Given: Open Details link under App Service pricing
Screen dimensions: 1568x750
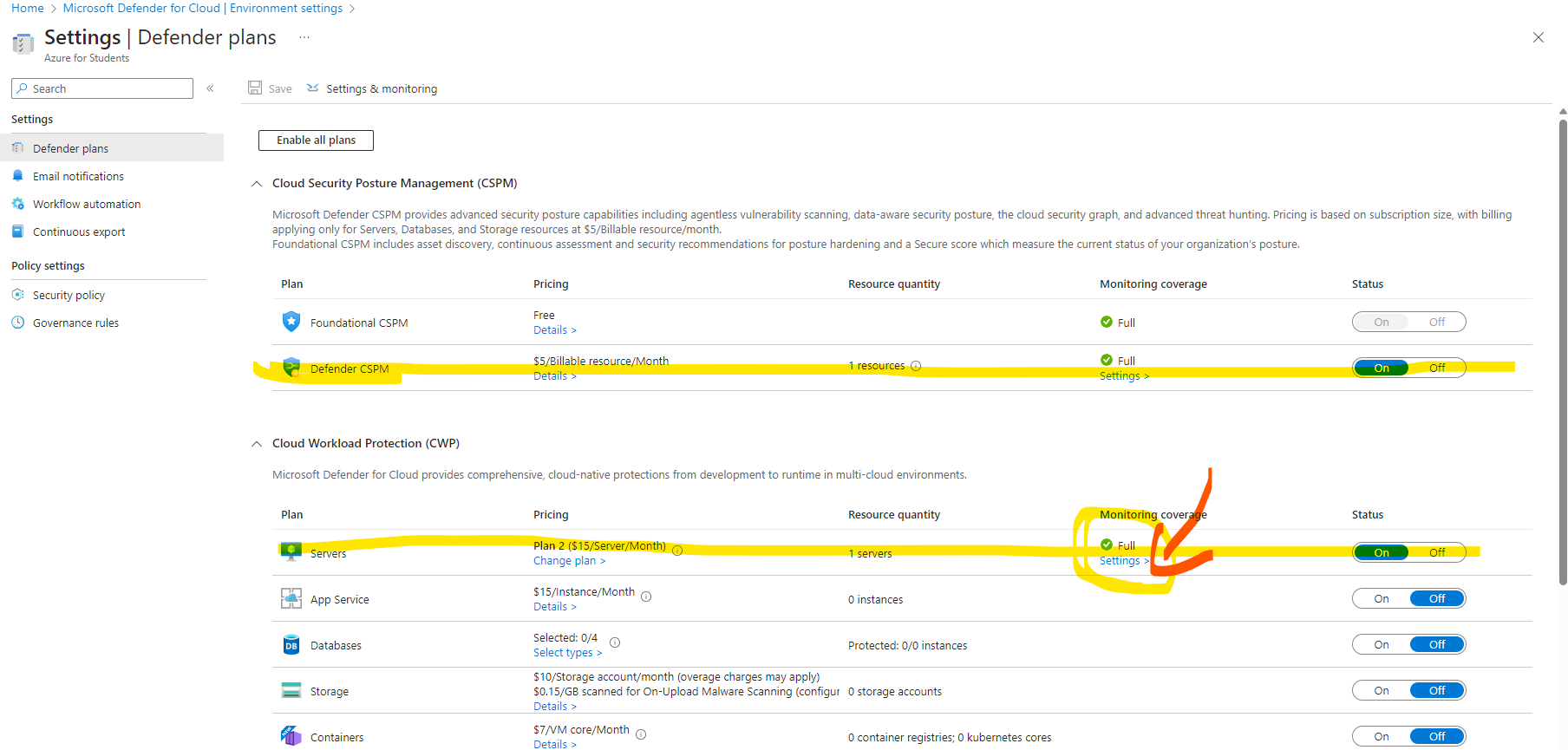Looking at the screenshot, I should [x=554, y=607].
